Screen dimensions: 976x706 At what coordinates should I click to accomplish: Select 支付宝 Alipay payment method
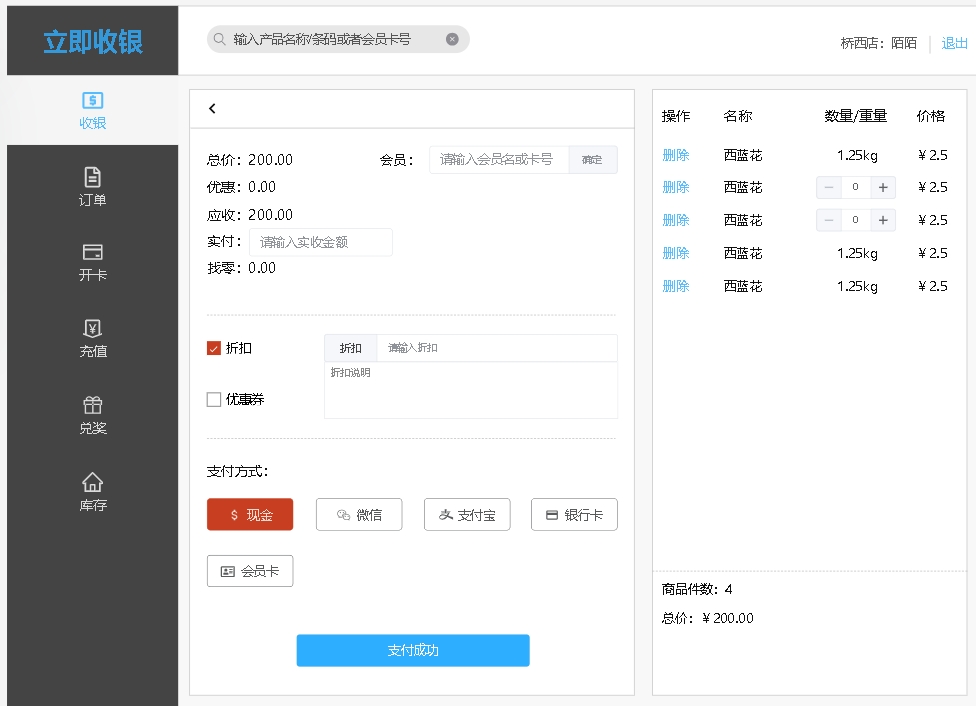coord(467,514)
